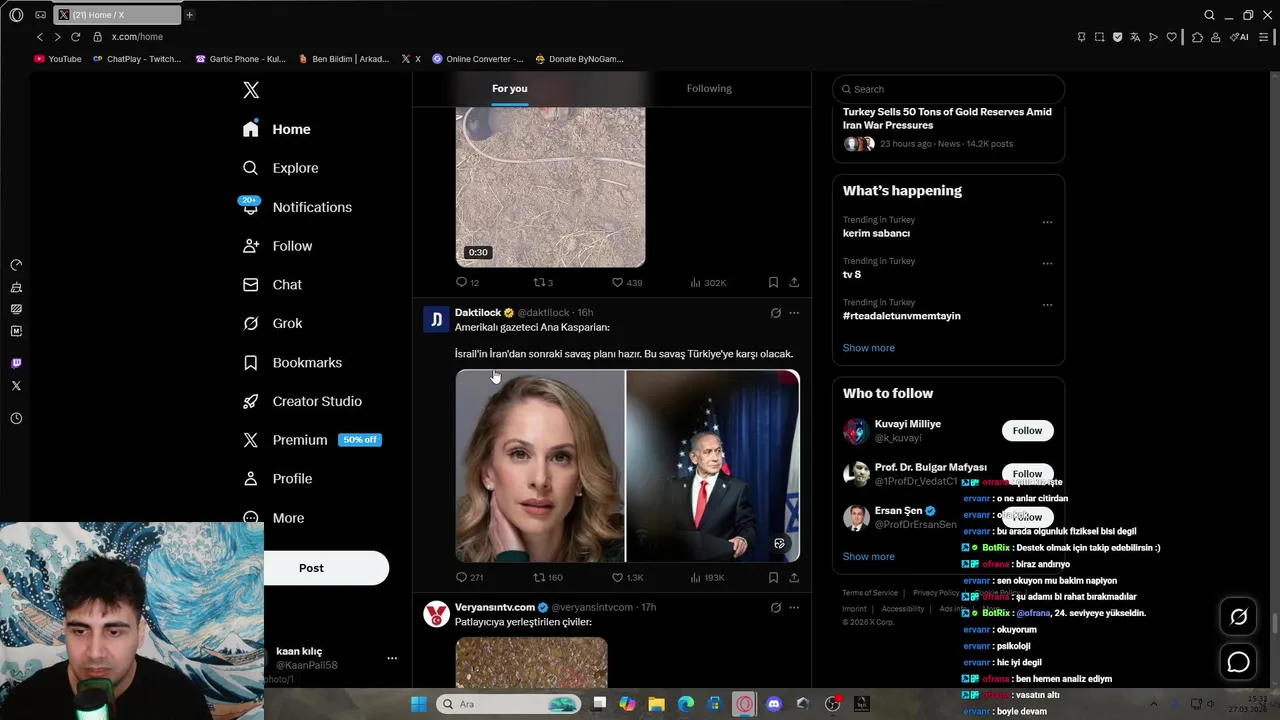Open more options on Veryansintv.com post
The height and width of the screenshot is (720, 1280).
[794, 607]
